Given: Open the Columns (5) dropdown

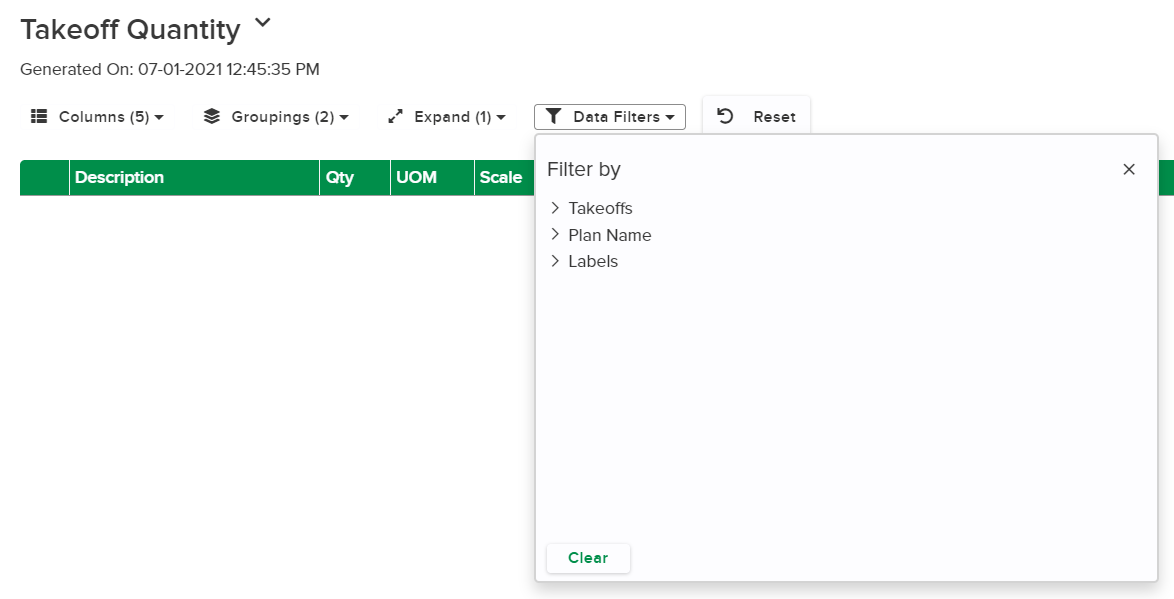Looking at the screenshot, I should pyautogui.click(x=97, y=117).
